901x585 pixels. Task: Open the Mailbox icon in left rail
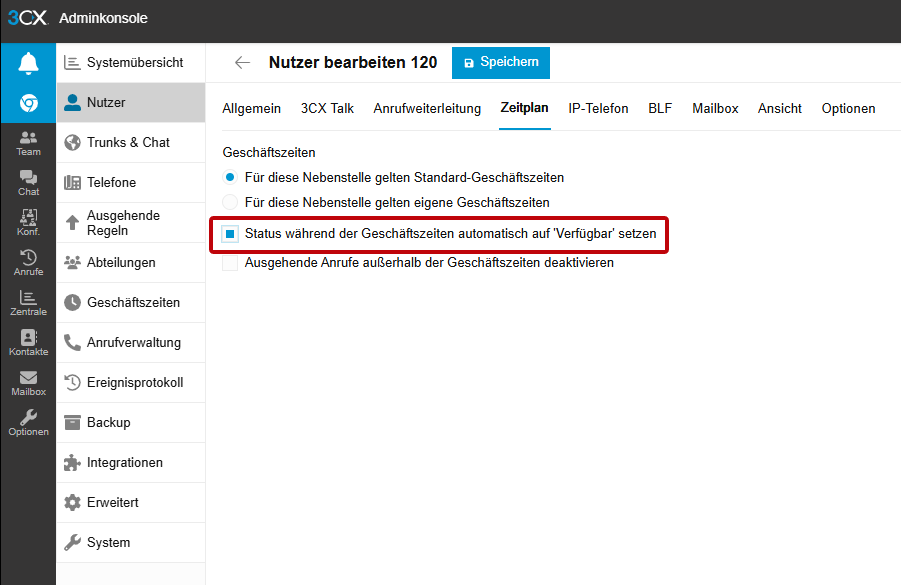pyautogui.click(x=28, y=383)
